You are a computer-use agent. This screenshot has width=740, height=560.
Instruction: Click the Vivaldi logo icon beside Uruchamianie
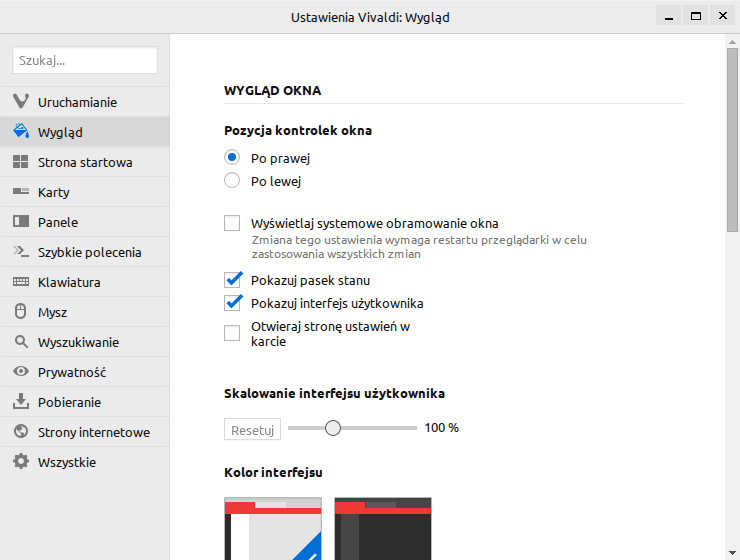[21, 101]
